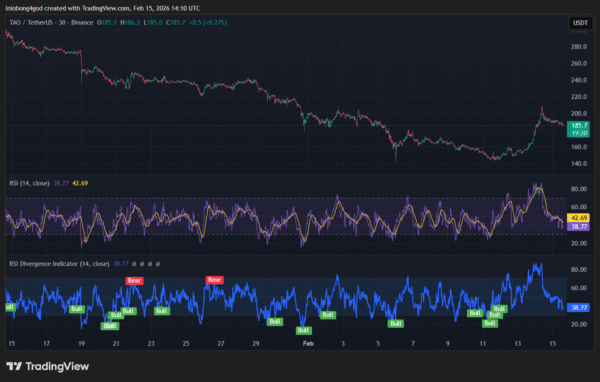This screenshot has height=382, width=600.
Task: Click the high value H186.2
Action: 130,23
